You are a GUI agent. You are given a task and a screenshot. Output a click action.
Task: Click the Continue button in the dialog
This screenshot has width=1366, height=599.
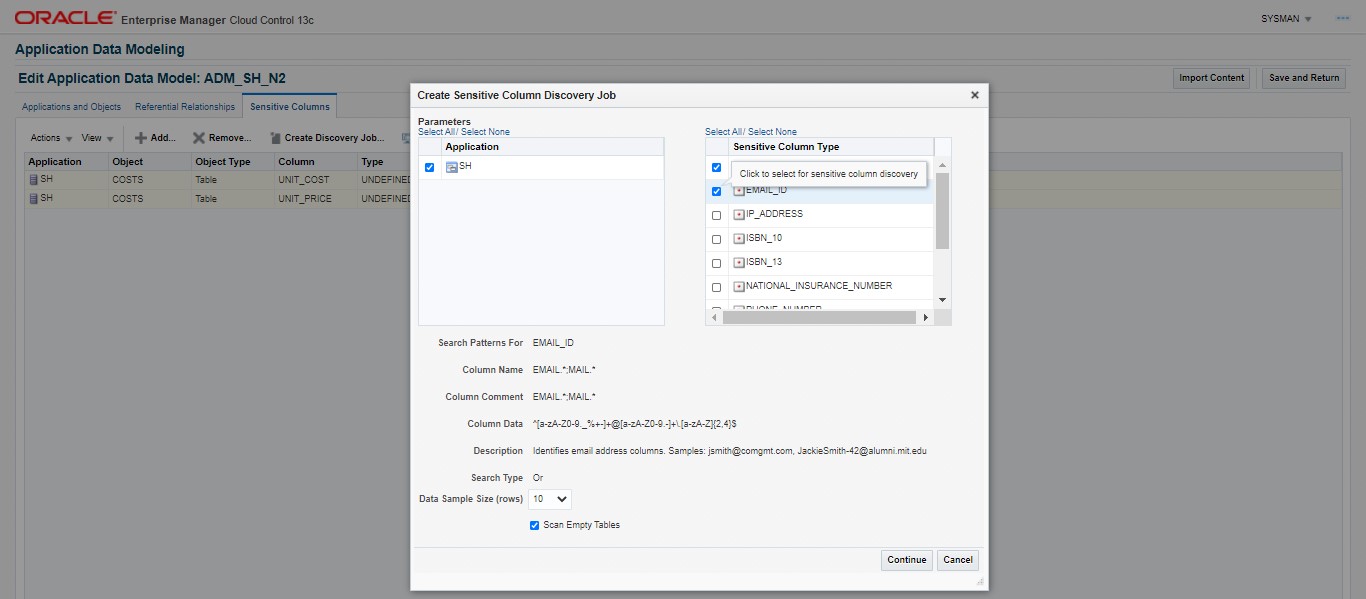(x=905, y=560)
